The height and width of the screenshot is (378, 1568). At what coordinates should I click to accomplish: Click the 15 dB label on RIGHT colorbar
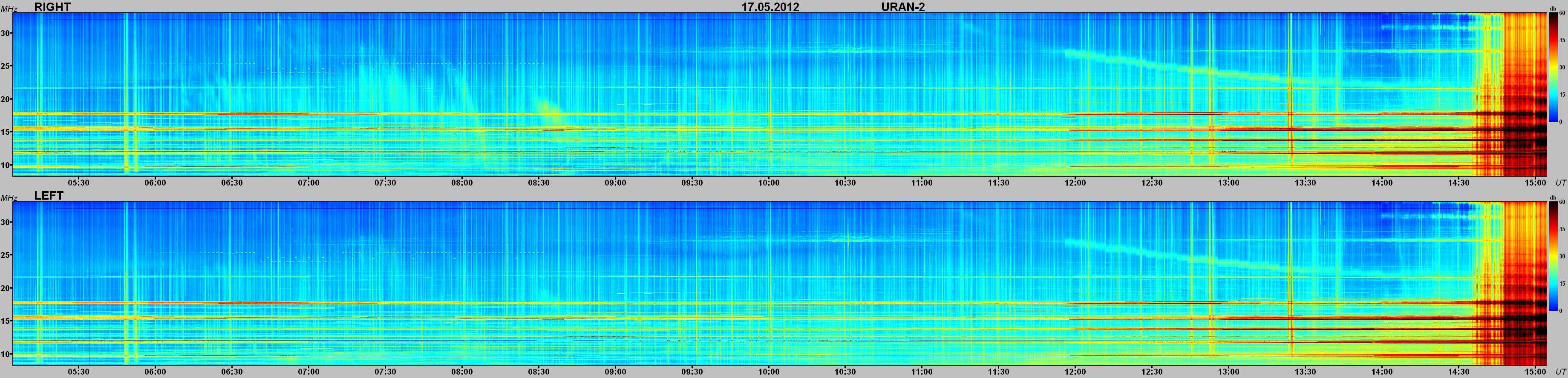[1562, 95]
